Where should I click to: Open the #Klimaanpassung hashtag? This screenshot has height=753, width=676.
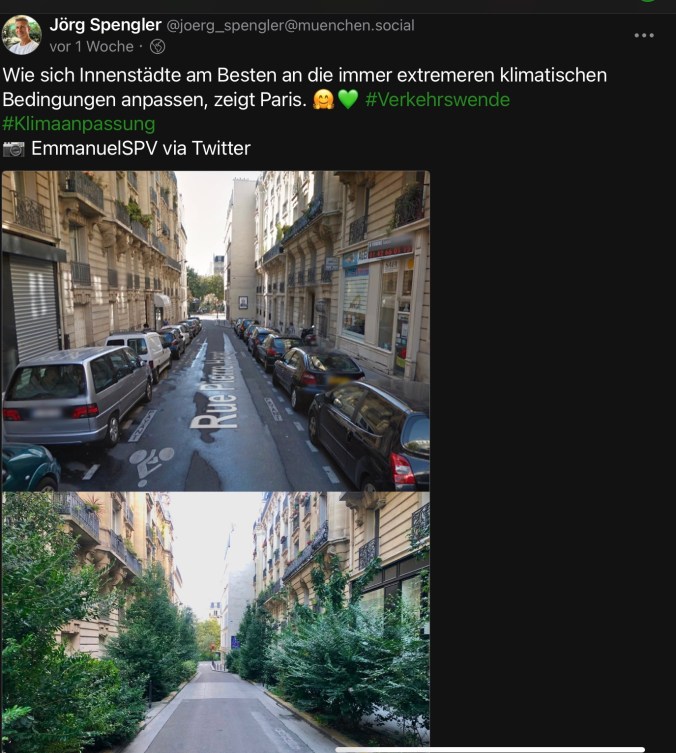coord(79,124)
